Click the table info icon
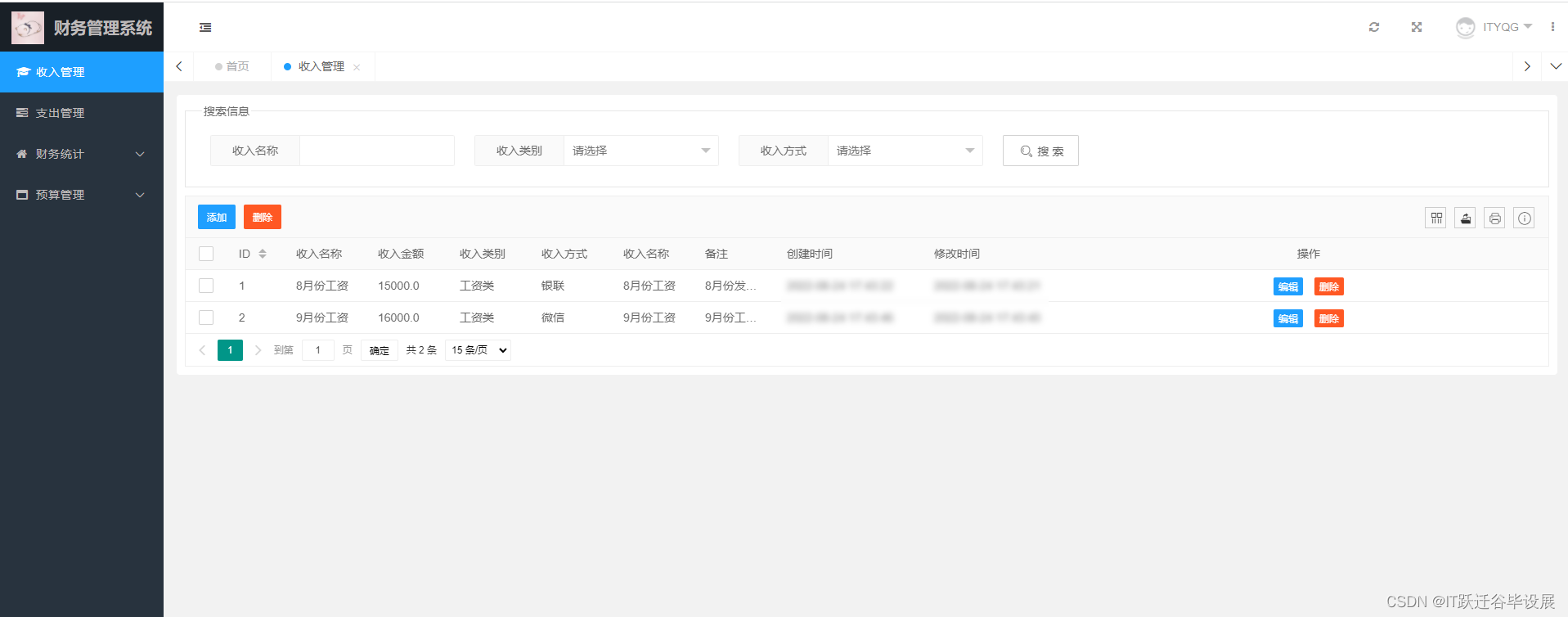Image resolution: width=1568 pixels, height=617 pixels. [x=1525, y=218]
